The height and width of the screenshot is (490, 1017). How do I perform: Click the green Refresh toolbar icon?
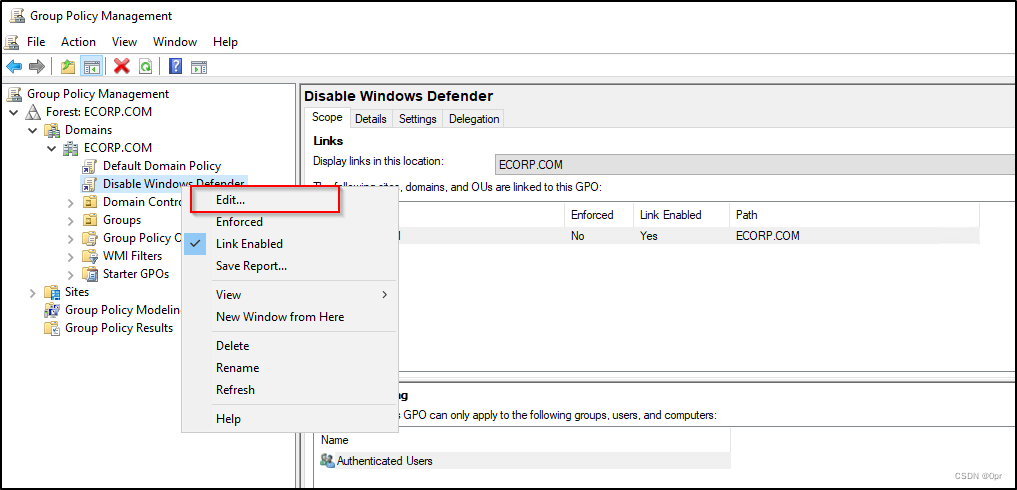coord(146,66)
